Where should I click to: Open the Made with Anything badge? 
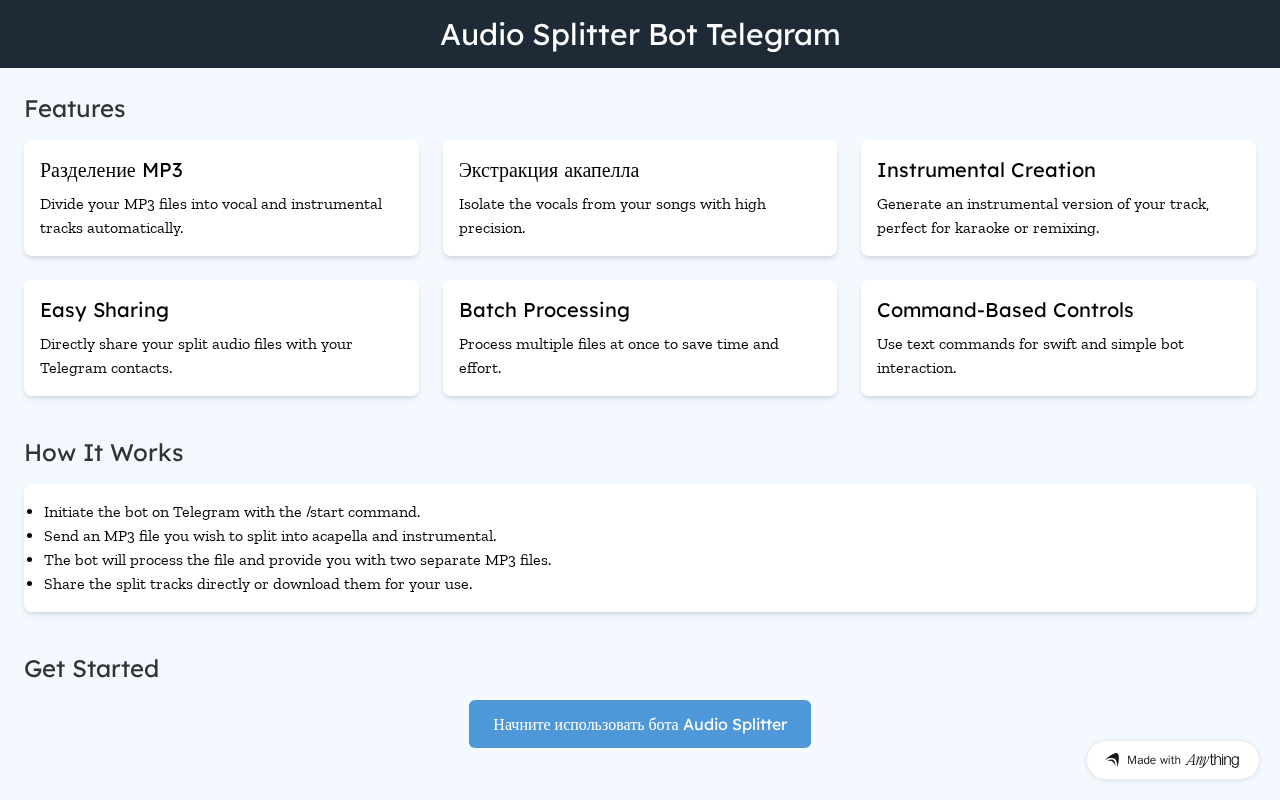1173,760
